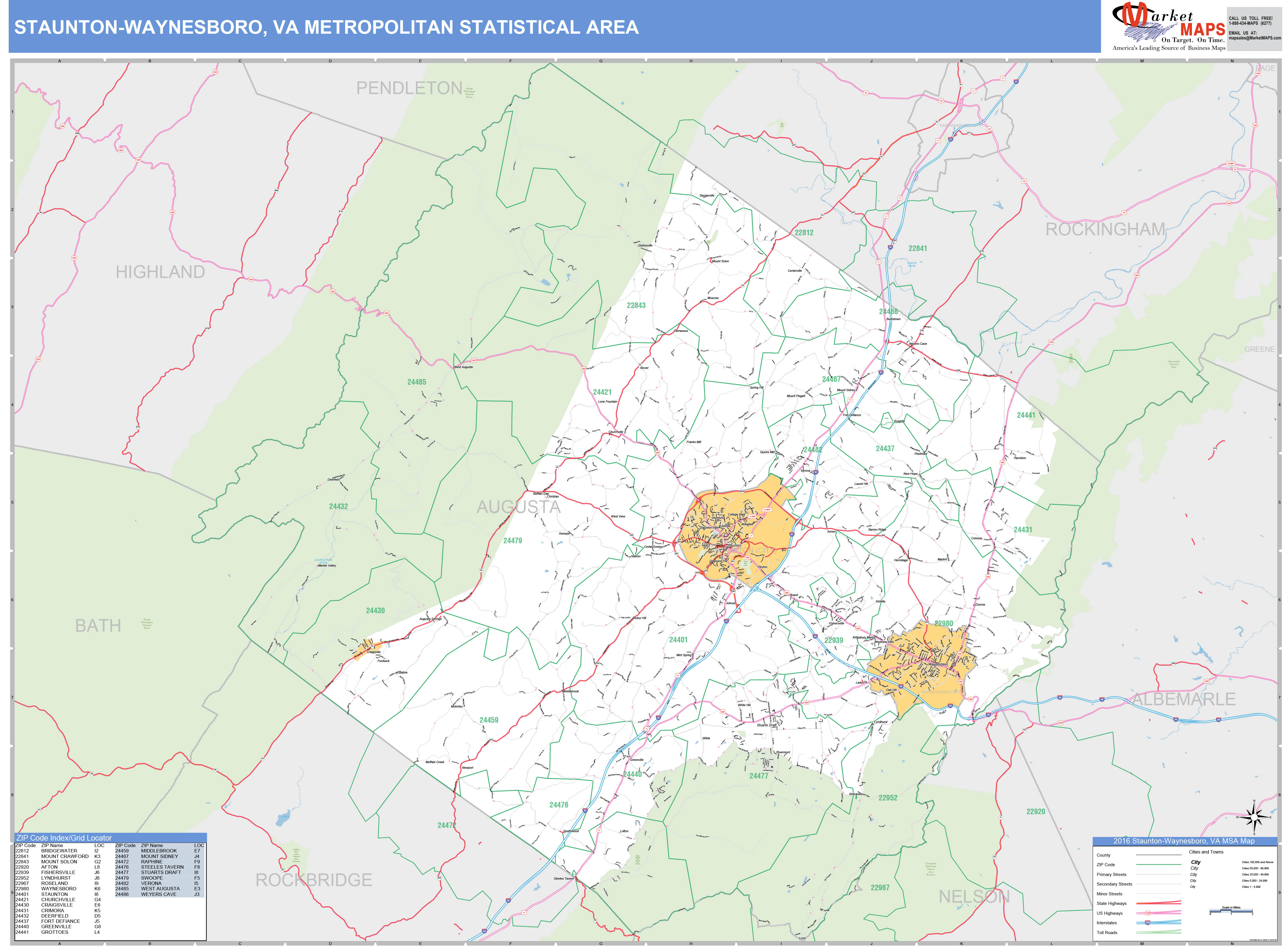The image size is (1288, 947).
Task: Click the ZIP Code boundary symbol in the legend
Action: pyautogui.click(x=1159, y=864)
